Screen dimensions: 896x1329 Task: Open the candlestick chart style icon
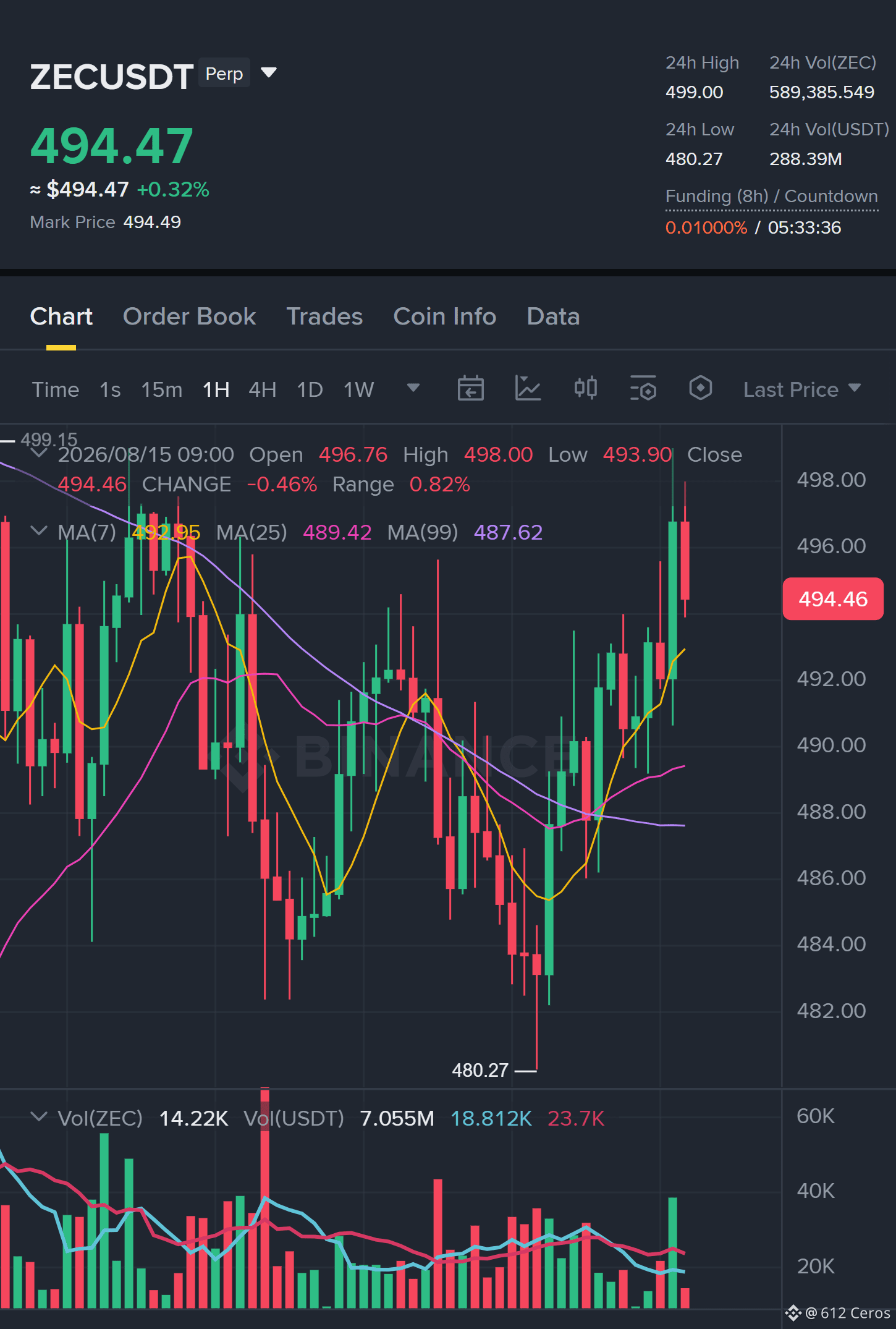click(586, 388)
